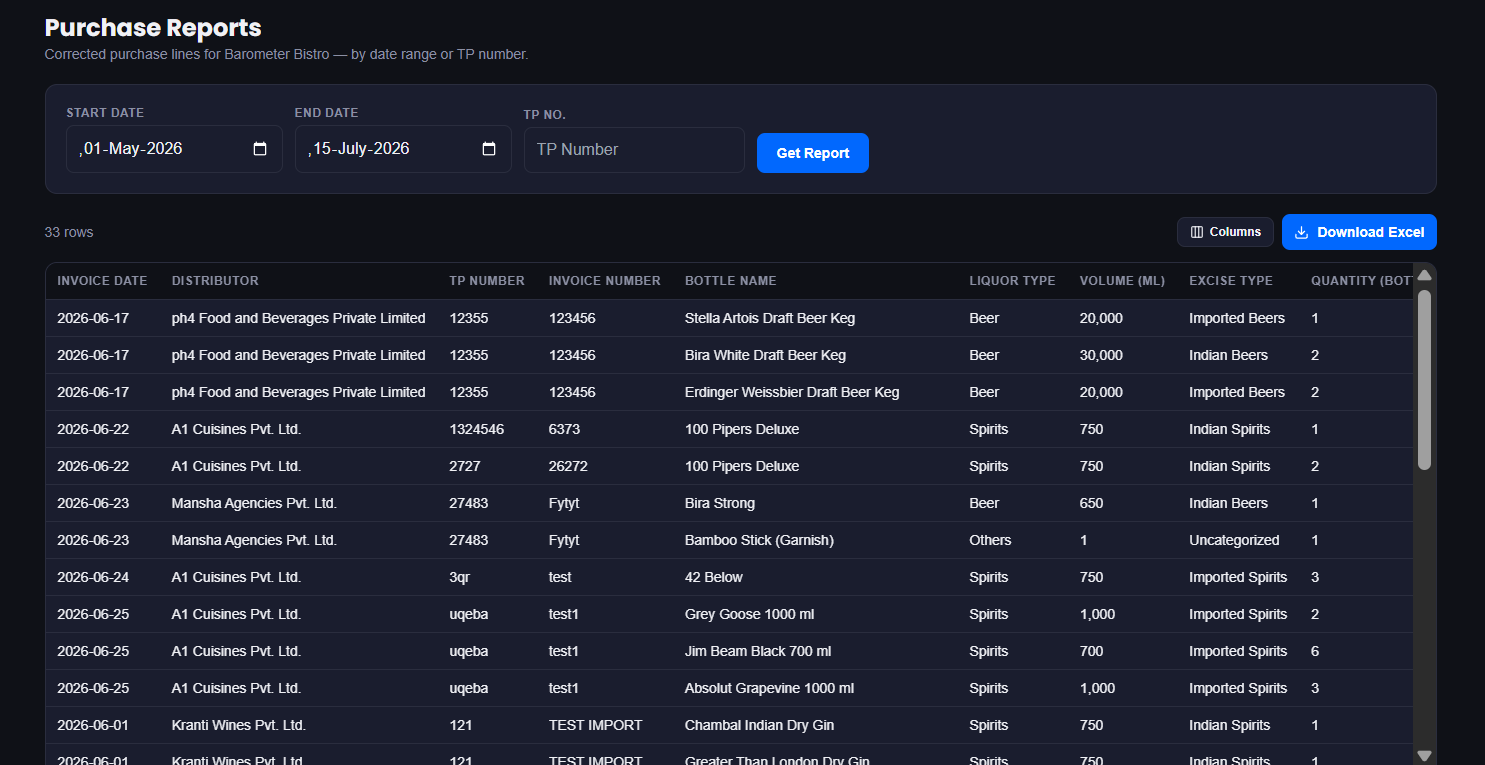The width and height of the screenshot is (1485, 765).
Task: Select Stella Artois Draft Beer Keg cell
Action: click(x=770, y=318)
